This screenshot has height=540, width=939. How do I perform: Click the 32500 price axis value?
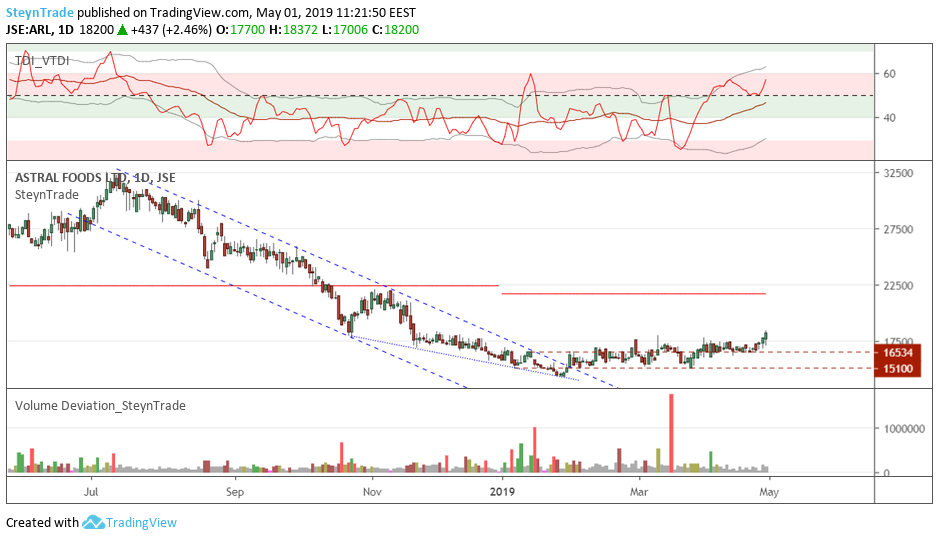point(898,173)
